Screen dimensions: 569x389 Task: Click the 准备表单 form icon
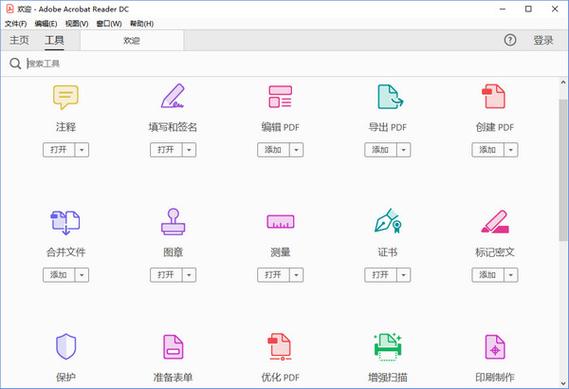point(173,347)
